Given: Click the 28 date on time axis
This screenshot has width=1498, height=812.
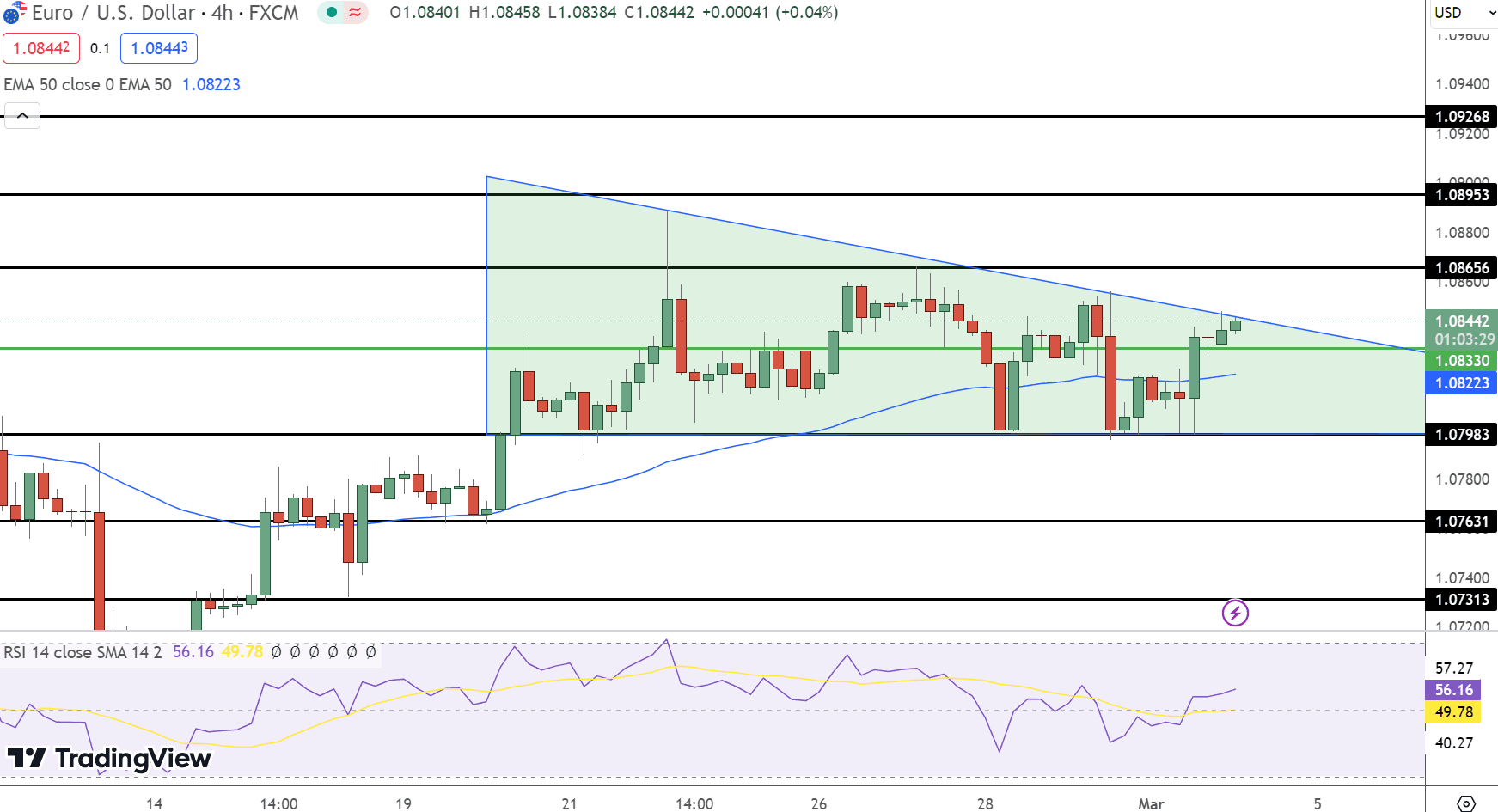Looking at the screenshot, I should (985, 803).
